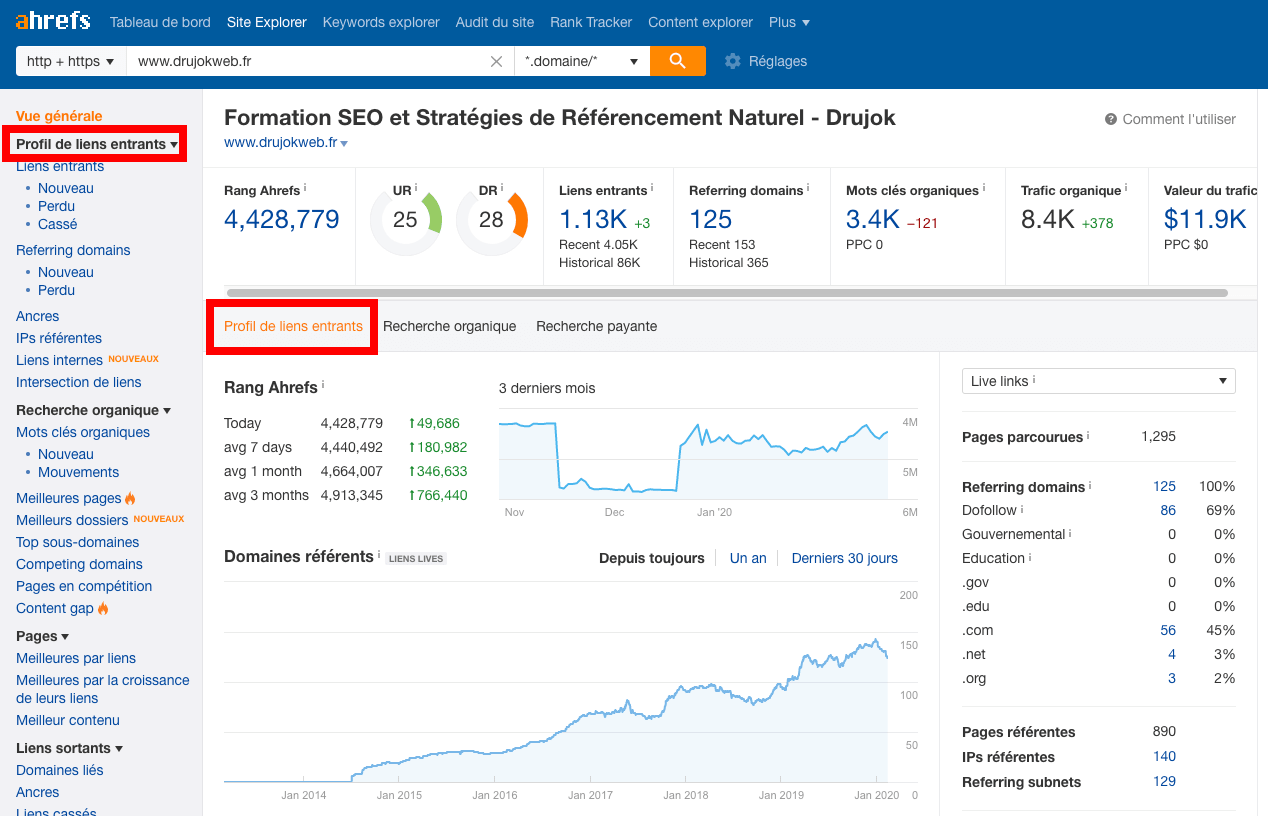1268x816 pixels.
Task: Click the info icon beside Mots clés organiques metric
Action: point(984,188)
